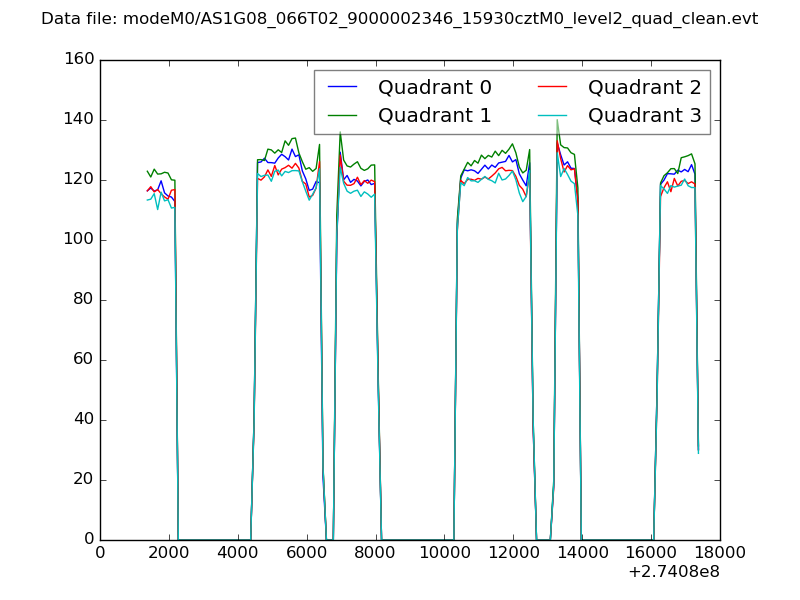Viewport: 800px width, 600px height.
Task: Click the y-axis tick label 80
Action: pyautogui.click(x=84, y=299)
